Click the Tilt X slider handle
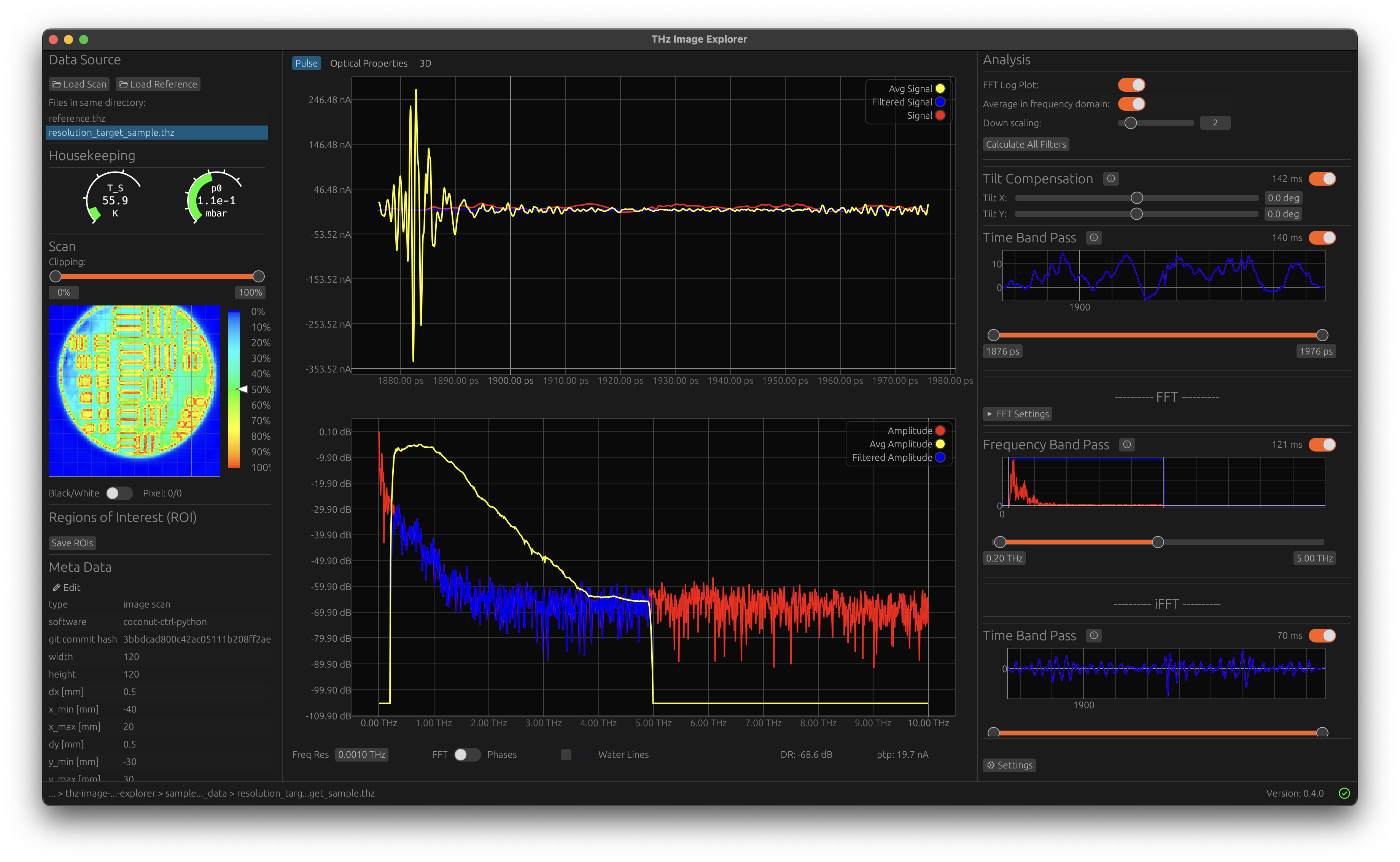Image resolution: width=1400 pixels, height=862 pixels. point(1137,198)
